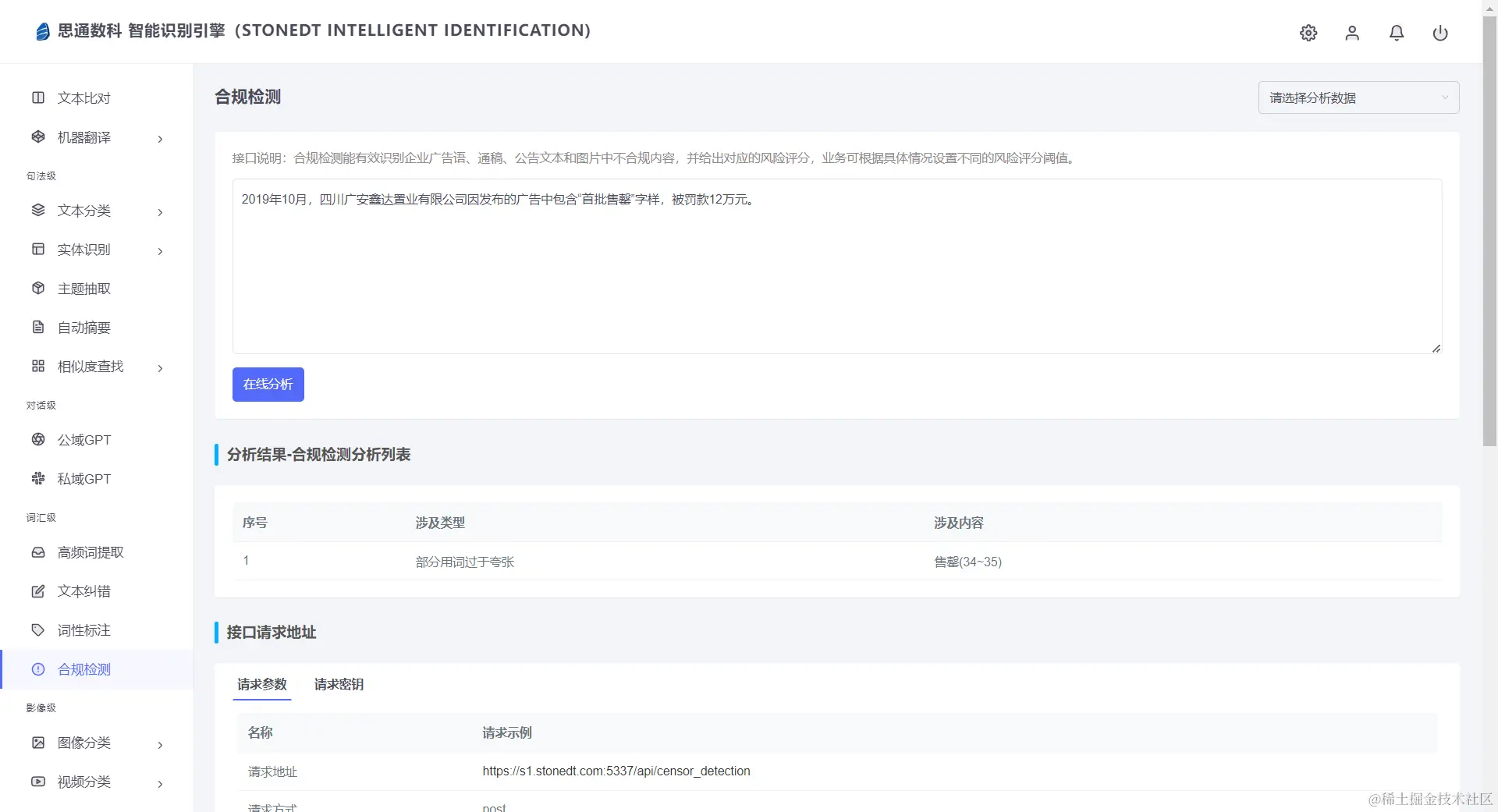Click the 私域GPT icon
Screen dimensions: 1498x812
click(38, 478)
